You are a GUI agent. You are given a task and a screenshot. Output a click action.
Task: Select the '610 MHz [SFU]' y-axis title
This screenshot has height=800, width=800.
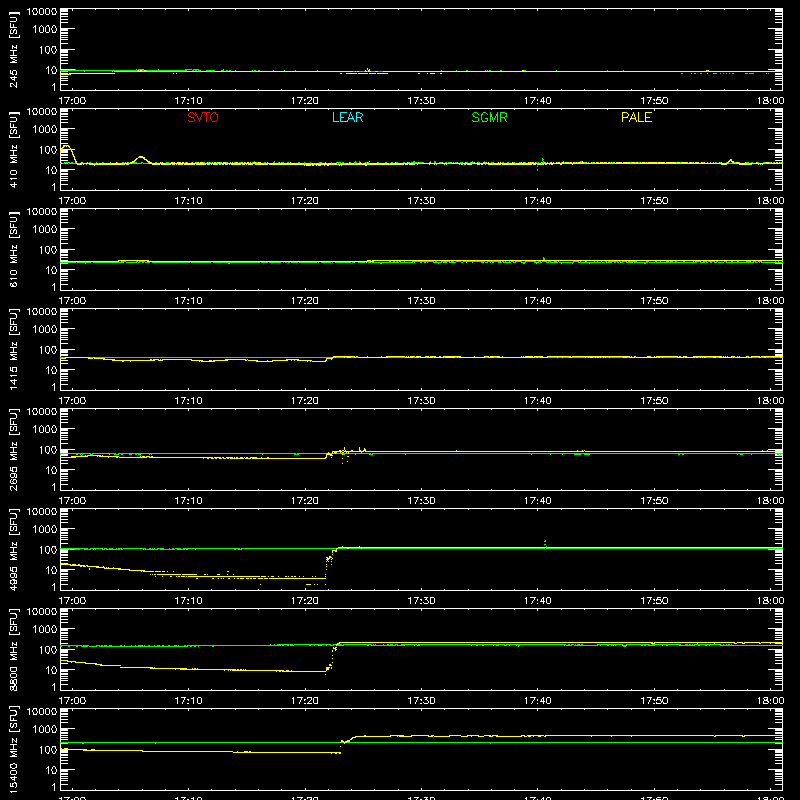[13, 249]
